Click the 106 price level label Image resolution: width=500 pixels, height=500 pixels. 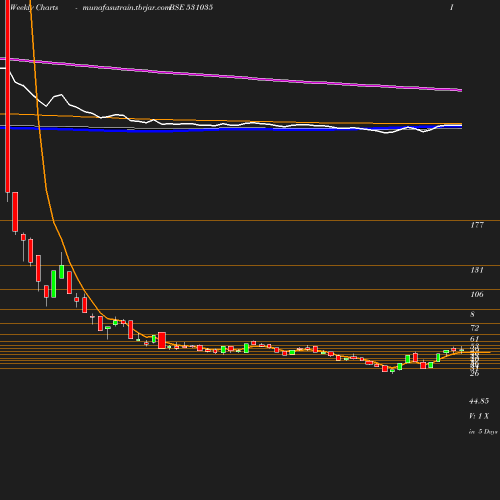(x=477, y=294)
